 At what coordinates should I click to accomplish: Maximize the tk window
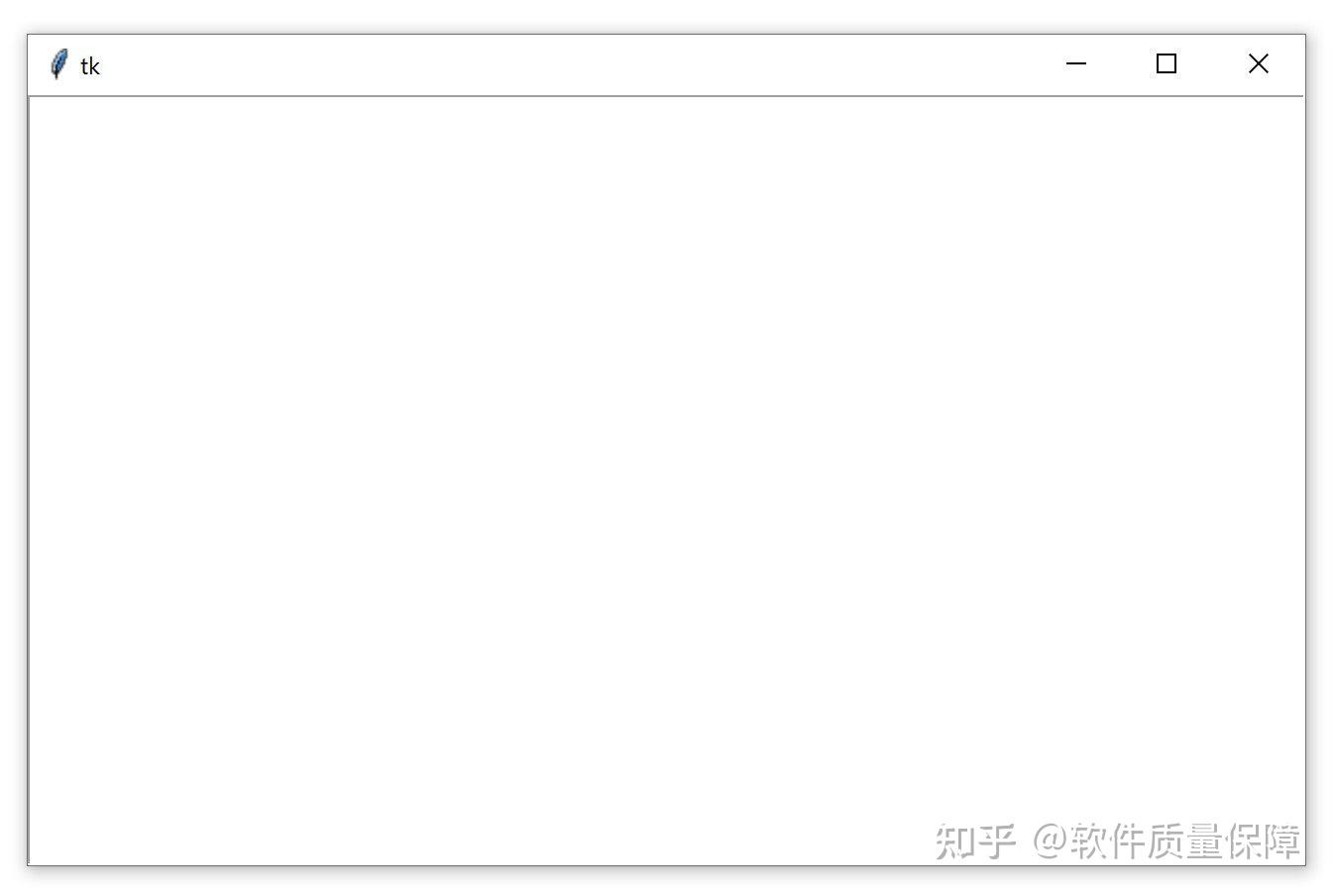[1167, 64]
